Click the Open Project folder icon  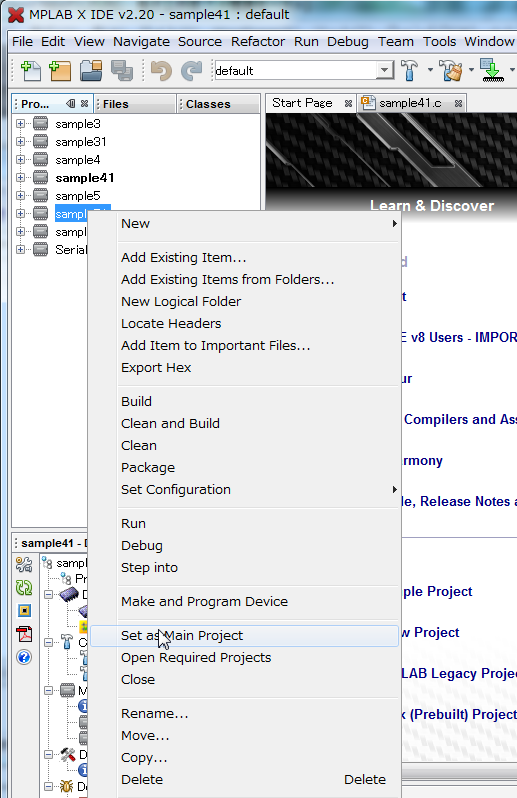coord(91,71)
